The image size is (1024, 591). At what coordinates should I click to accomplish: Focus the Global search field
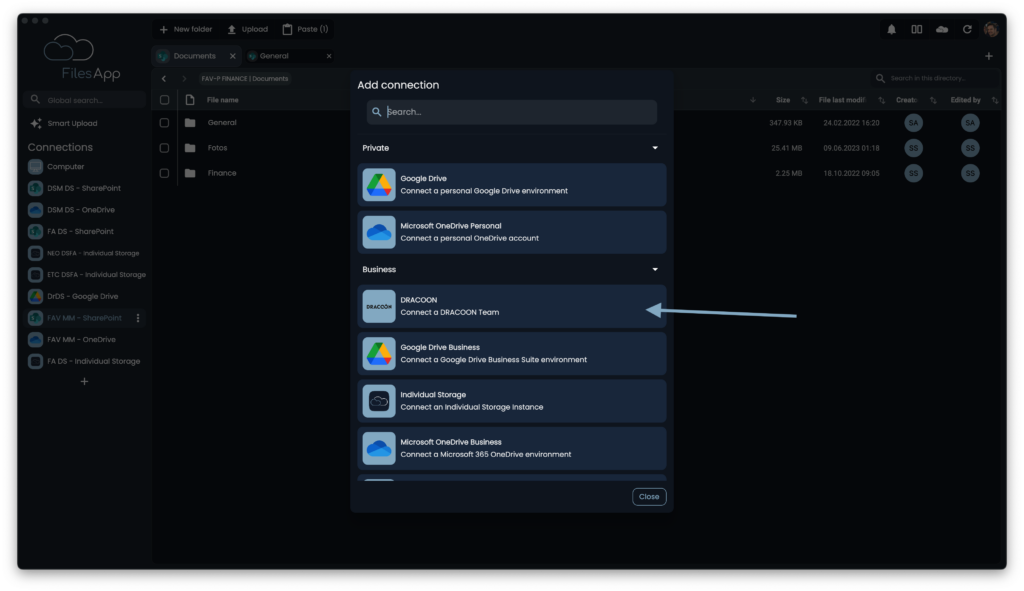(x=84, y=100)
